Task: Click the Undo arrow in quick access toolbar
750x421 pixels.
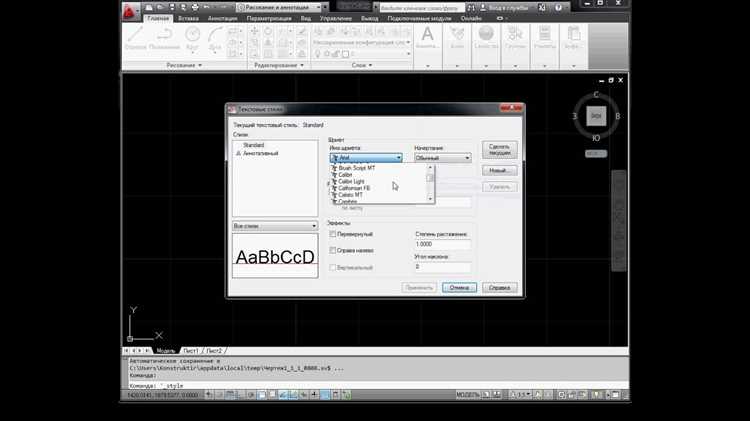Action: point(207,7)
